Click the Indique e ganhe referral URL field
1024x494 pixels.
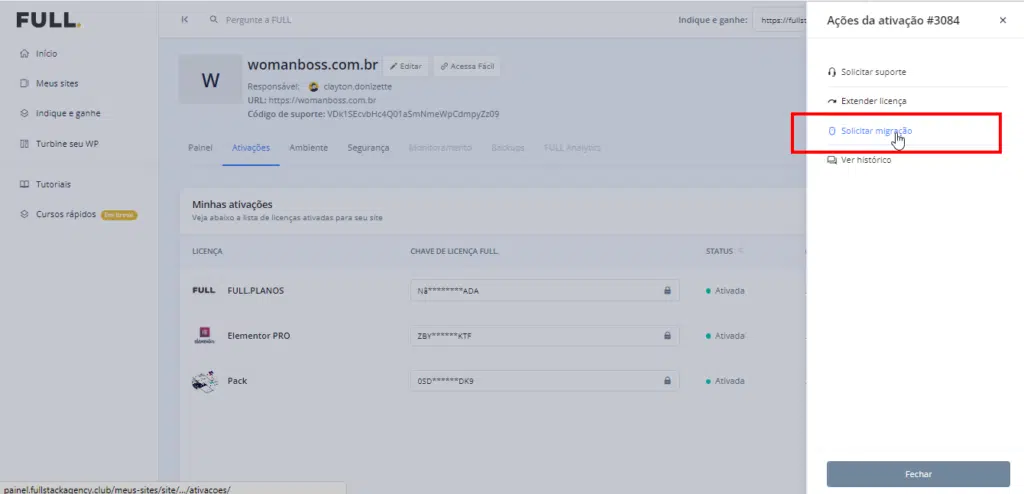coord(780,20)
